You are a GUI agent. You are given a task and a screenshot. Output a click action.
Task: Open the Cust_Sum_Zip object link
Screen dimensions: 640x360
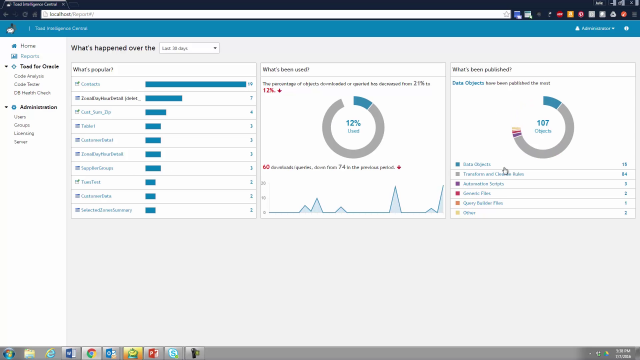pyautogui.click(x=96, y=112)
